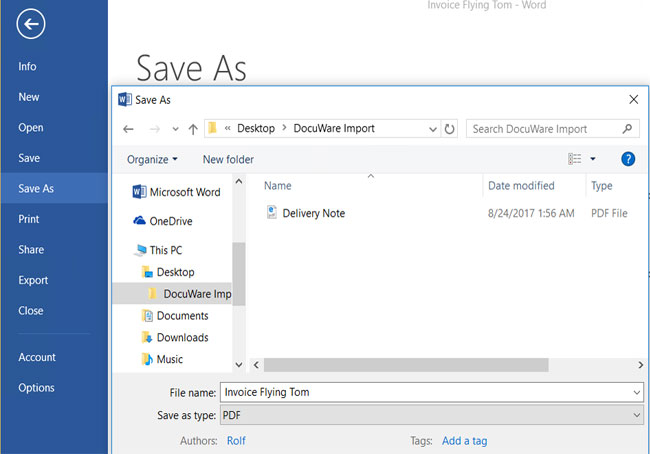Expand the Save as type dropdown

tap(637, 414)
